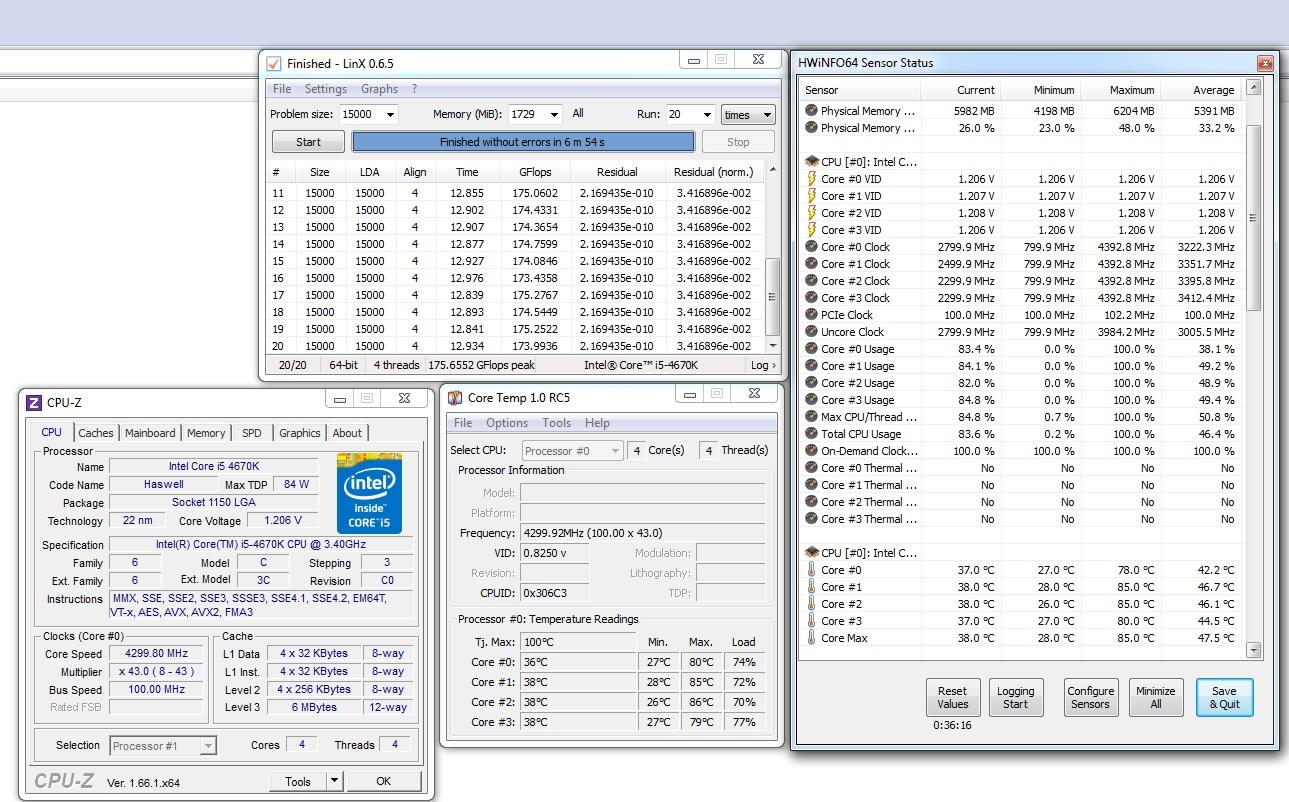Switch to the Mainboard tab in CPU-Z
This screenshot has height=802, width=1289.
pyautogui.click(x=150, y=433)
